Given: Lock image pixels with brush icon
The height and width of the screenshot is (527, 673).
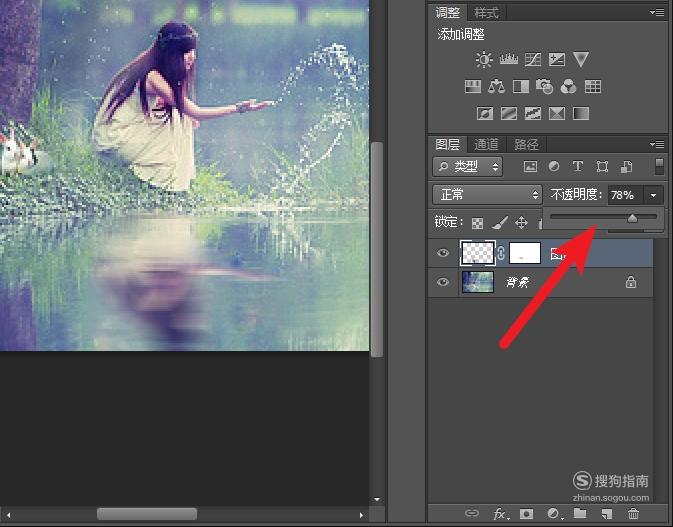Looking at the screenshot, I should coord(500,223).
